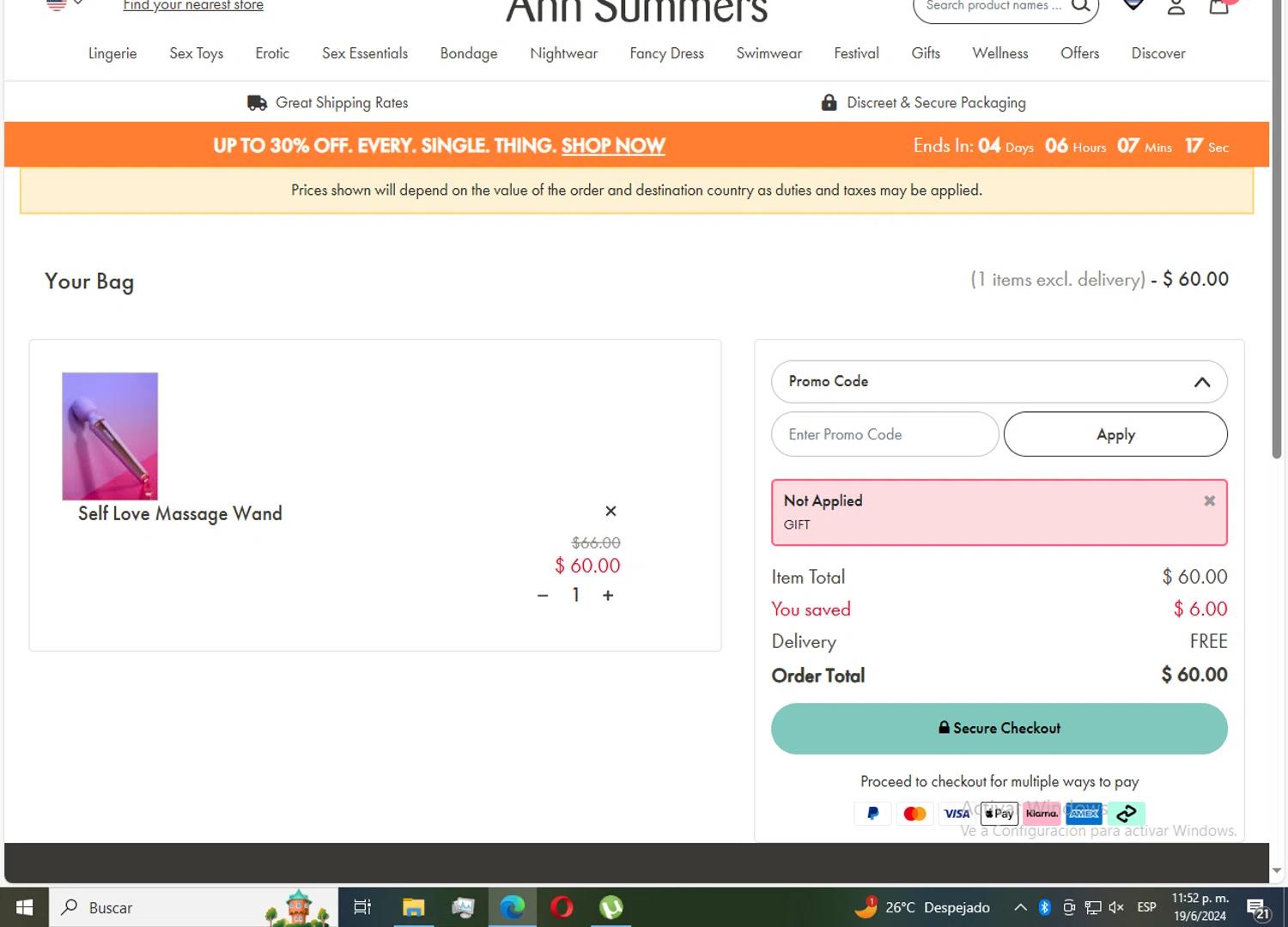The image size is (1288, 927).
Task: Click the Mastercard payment icon
Action: coord(914,813)
